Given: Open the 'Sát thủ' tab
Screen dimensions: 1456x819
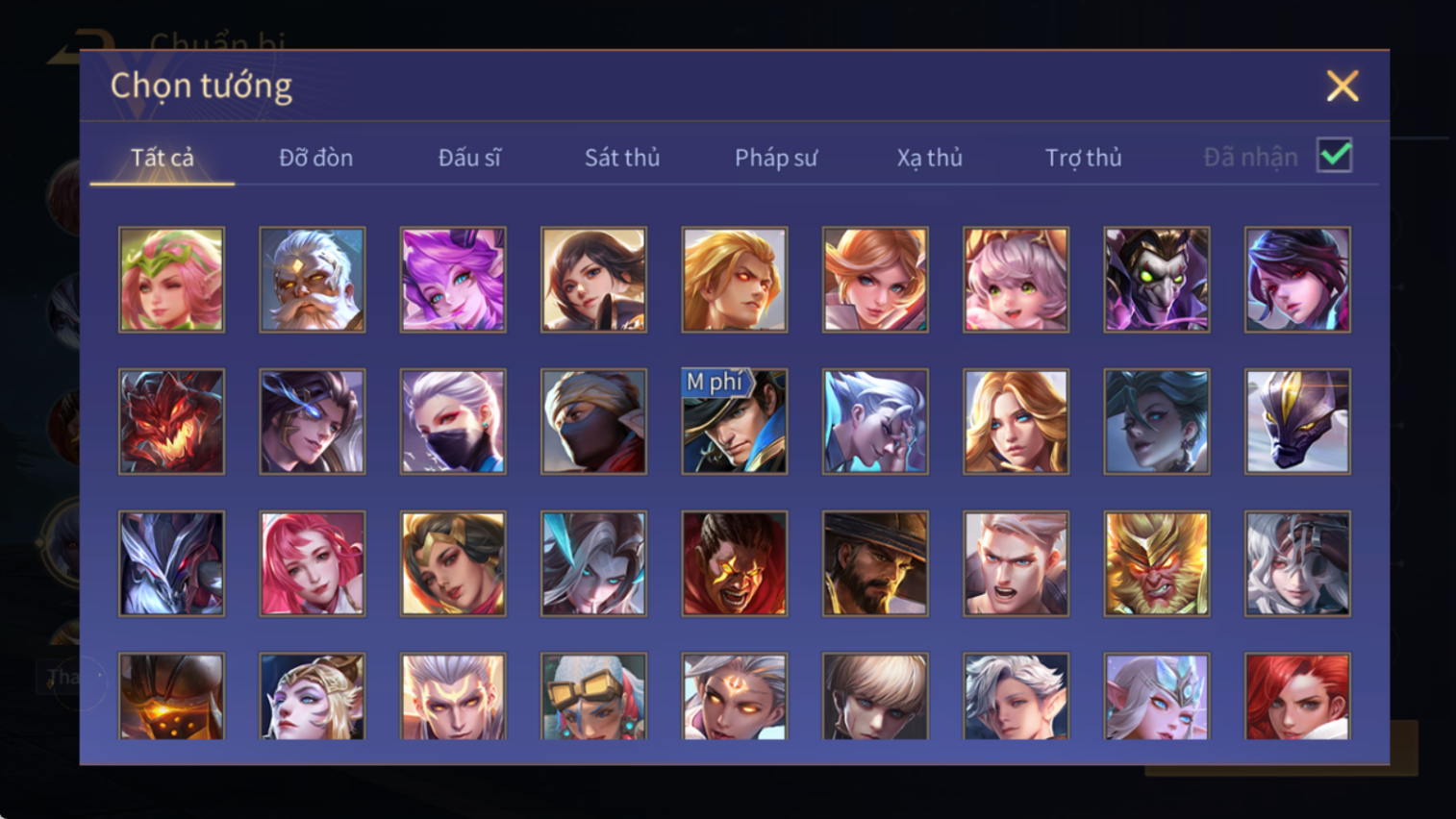Looking at the screenshot, I should click(x=622, y=158).
